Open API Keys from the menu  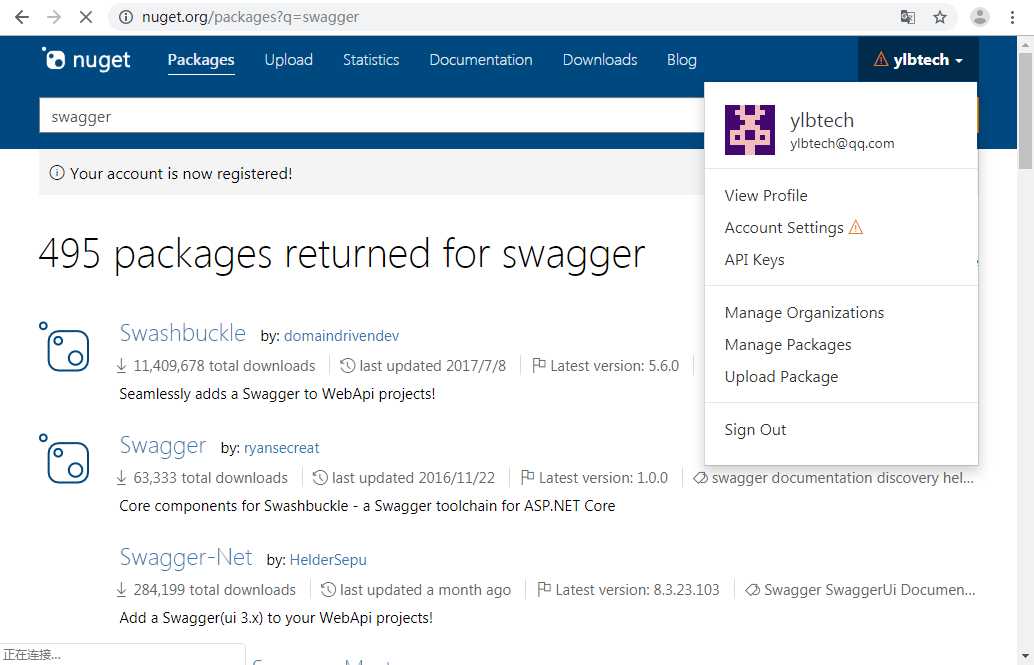tap(754, 260)
